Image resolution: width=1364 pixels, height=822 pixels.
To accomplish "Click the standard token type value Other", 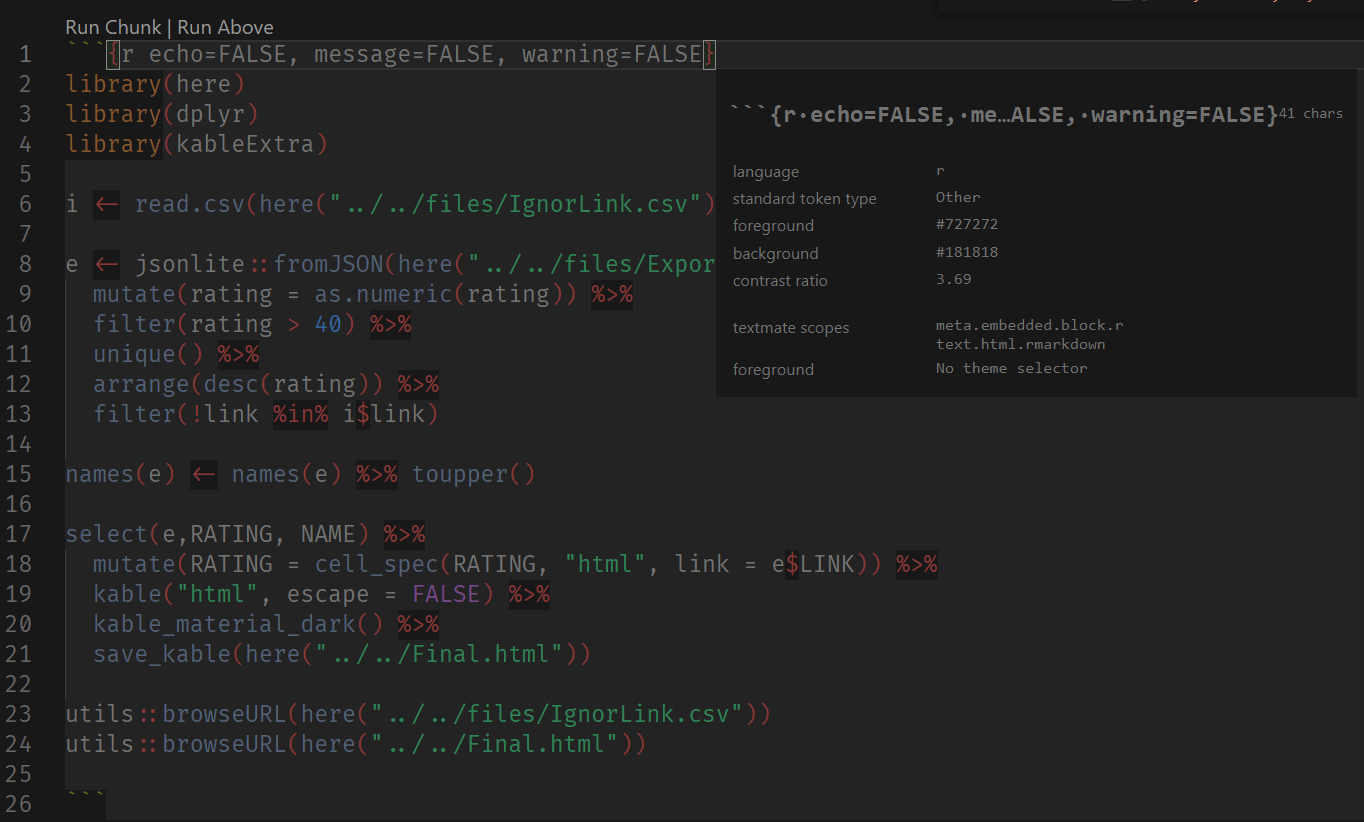I will tap(958, 198).
